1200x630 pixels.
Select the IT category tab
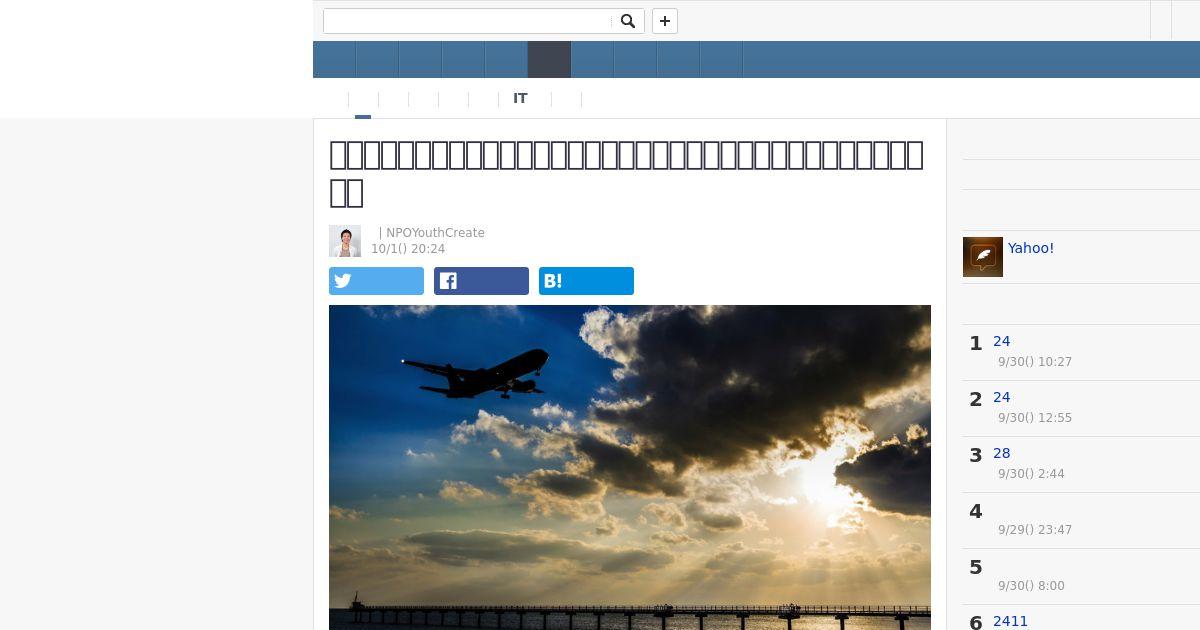(x=520, y=98)
